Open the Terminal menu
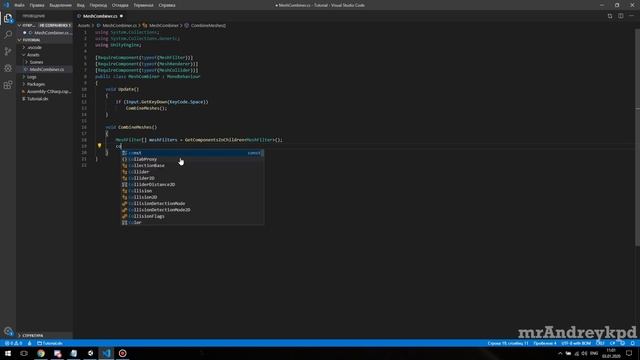Image resolution: width=640 pixels, height=360 pixels. 143,5
